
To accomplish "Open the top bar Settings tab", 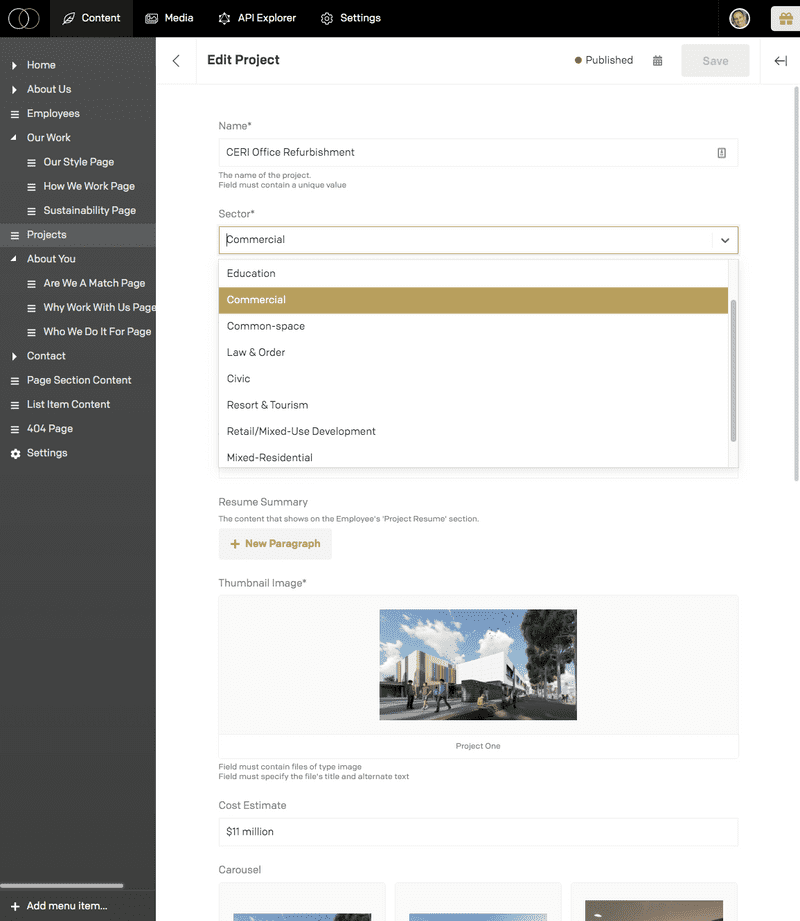I will [351, 18].
